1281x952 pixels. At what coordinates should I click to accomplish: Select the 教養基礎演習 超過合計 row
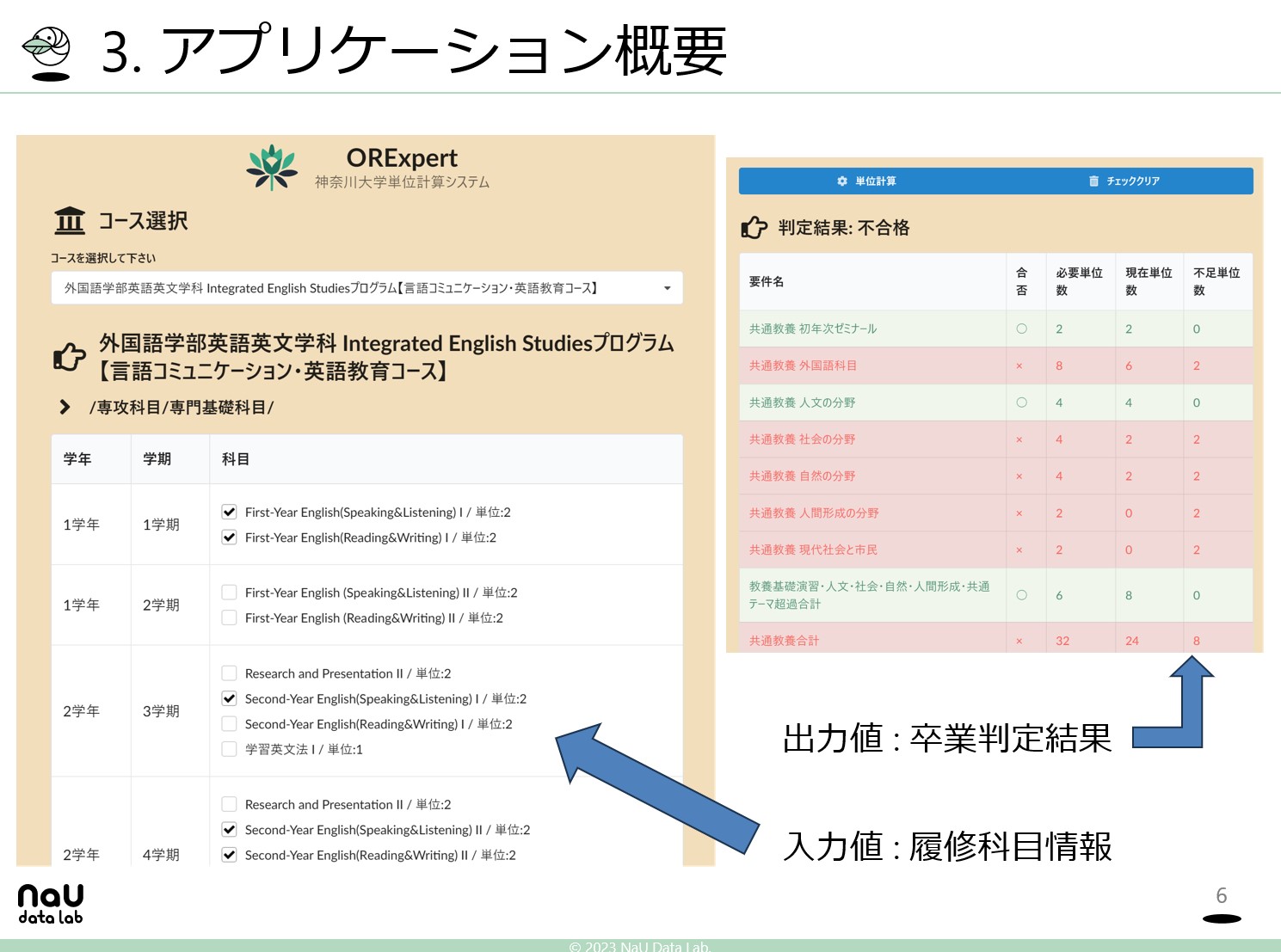(x=995, y=595)
